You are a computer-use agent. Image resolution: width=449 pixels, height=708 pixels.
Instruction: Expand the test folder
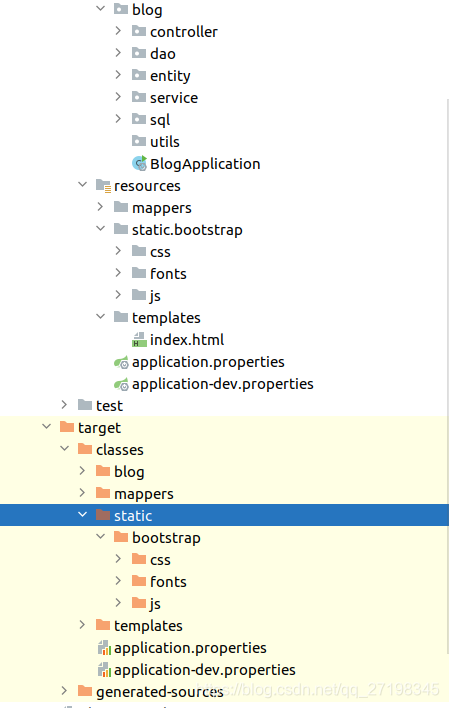pyautogui.click(x=64, y=405)
